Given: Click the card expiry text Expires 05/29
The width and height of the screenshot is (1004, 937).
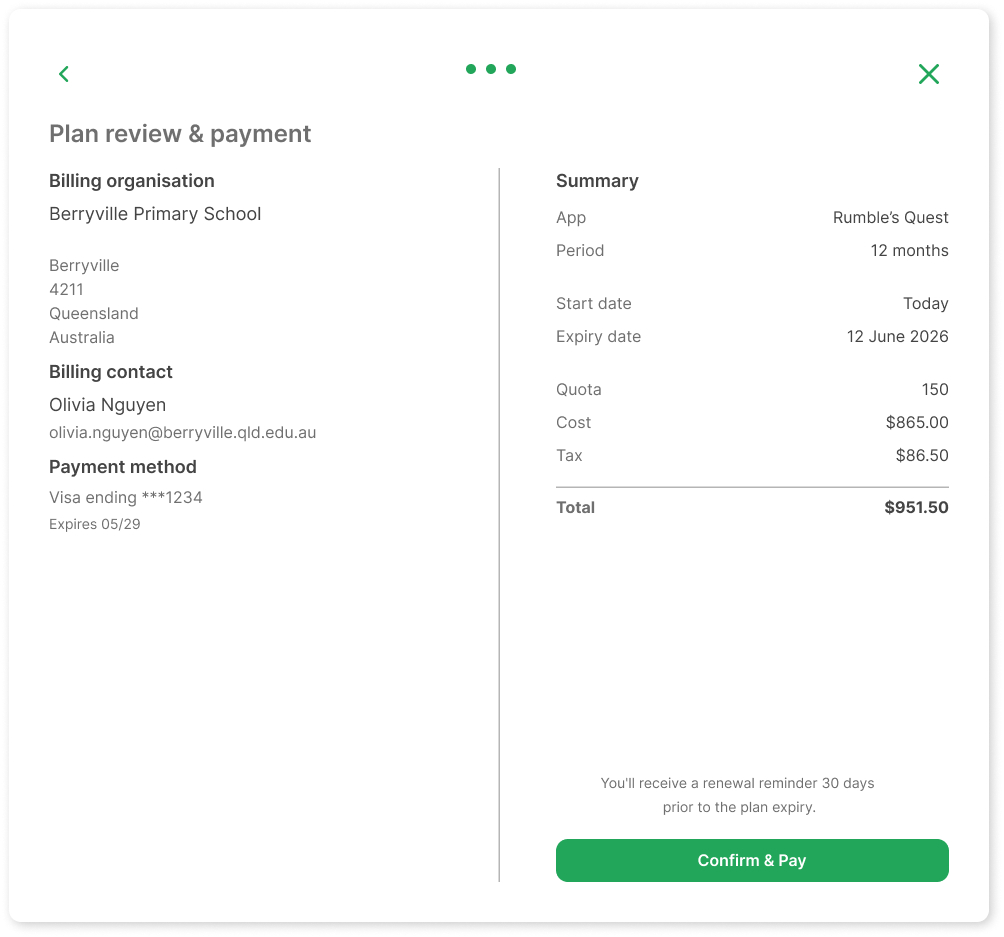Looking at the screenshot, I should [x=94, y=524].
